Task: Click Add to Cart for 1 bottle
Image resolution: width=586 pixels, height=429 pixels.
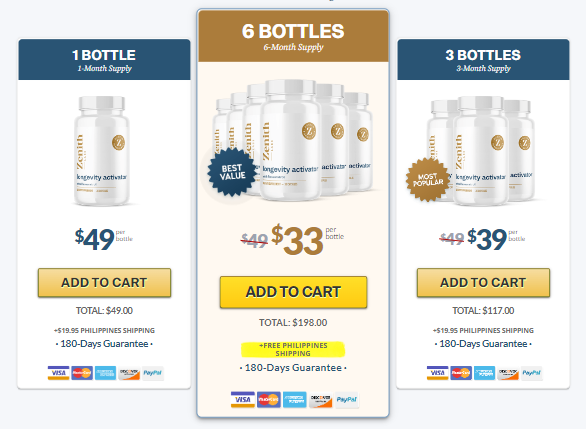Action: (x=104, y=283)
